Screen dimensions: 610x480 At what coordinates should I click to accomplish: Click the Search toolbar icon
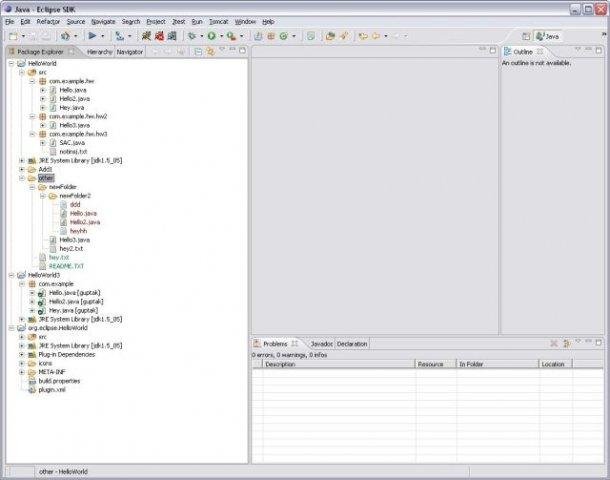point(344,36)
